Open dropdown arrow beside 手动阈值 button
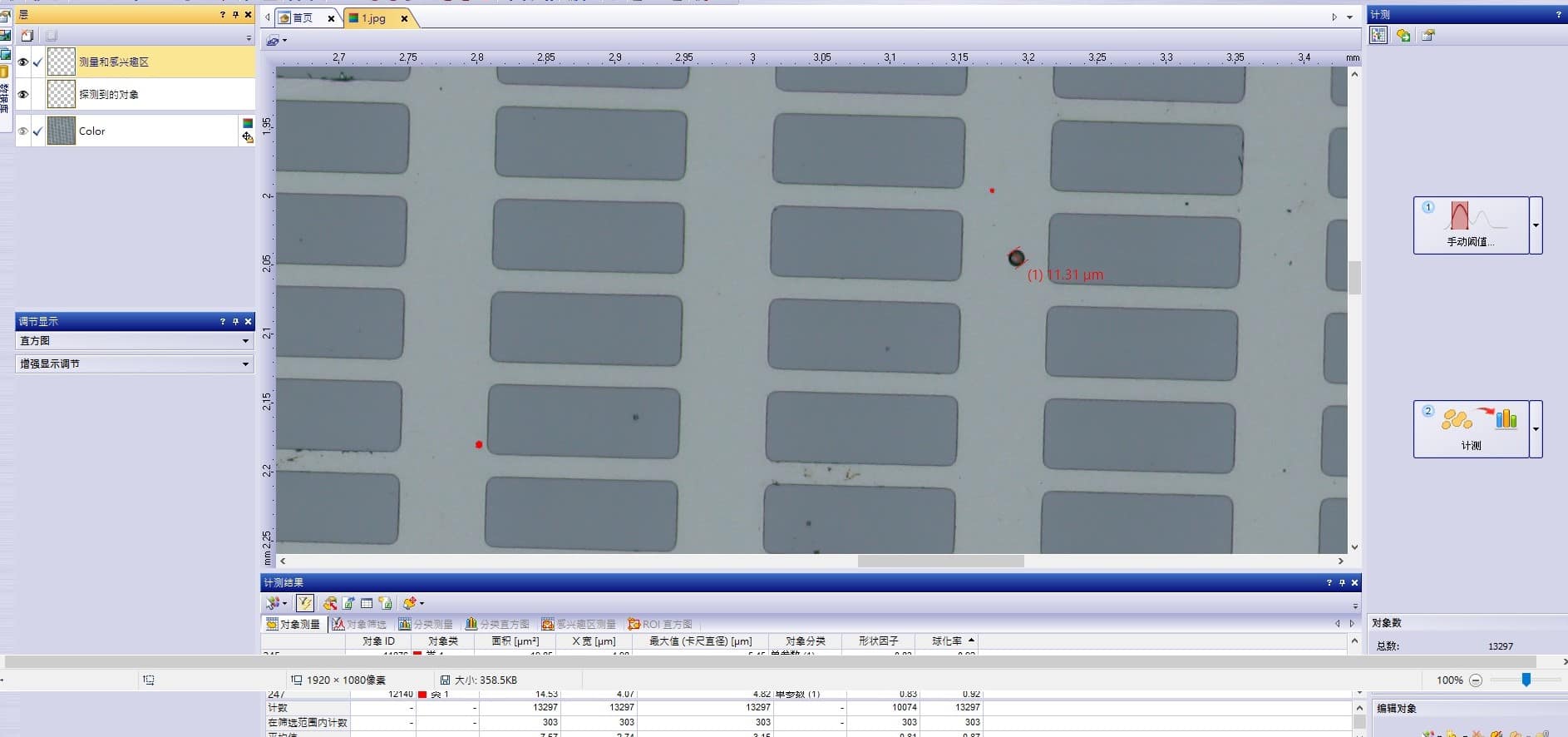The width and height of the screenshot is (1568, 737). click(x=1536, y=225)
